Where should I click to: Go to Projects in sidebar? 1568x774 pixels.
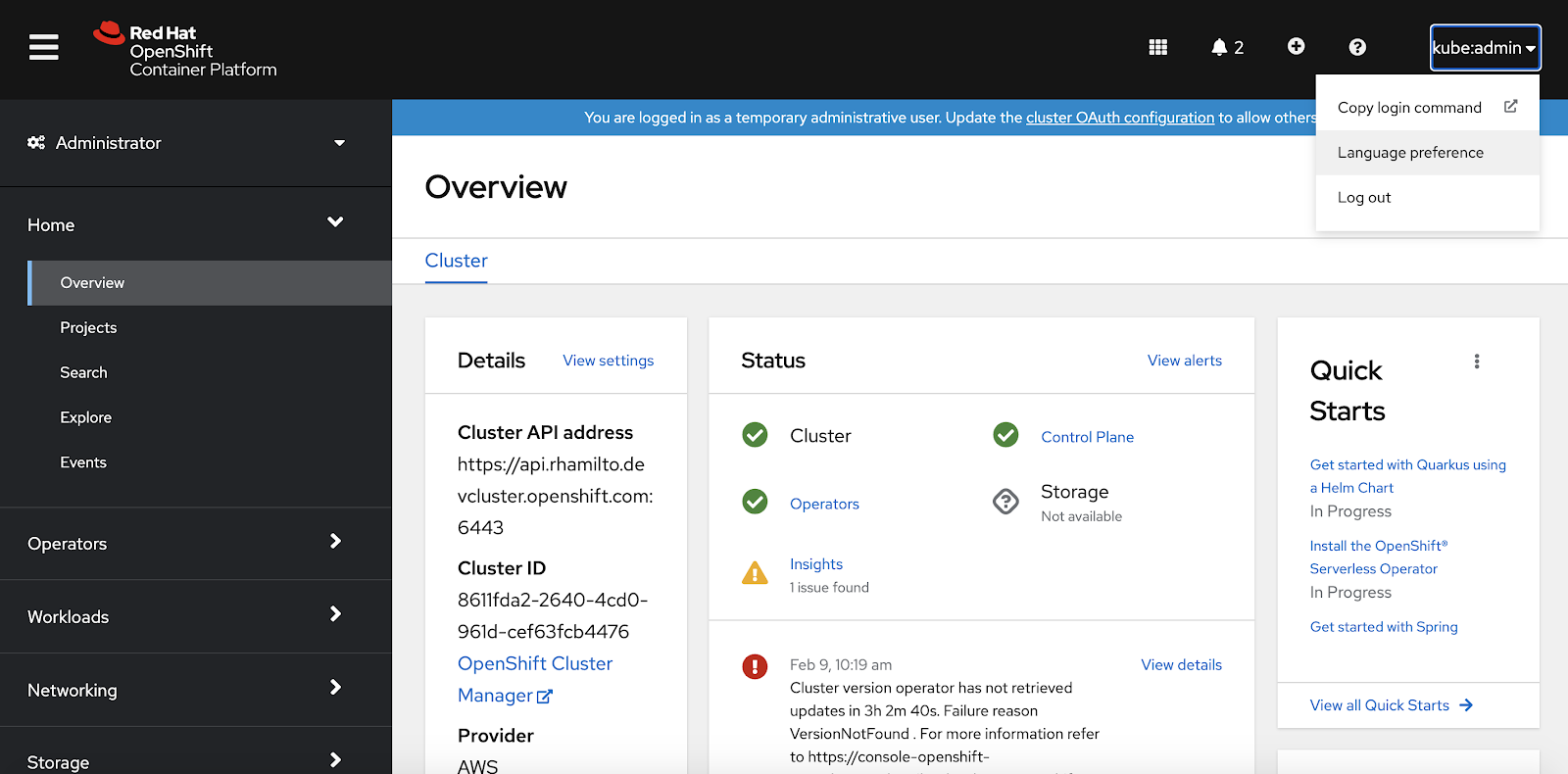[x=88, y=328]
